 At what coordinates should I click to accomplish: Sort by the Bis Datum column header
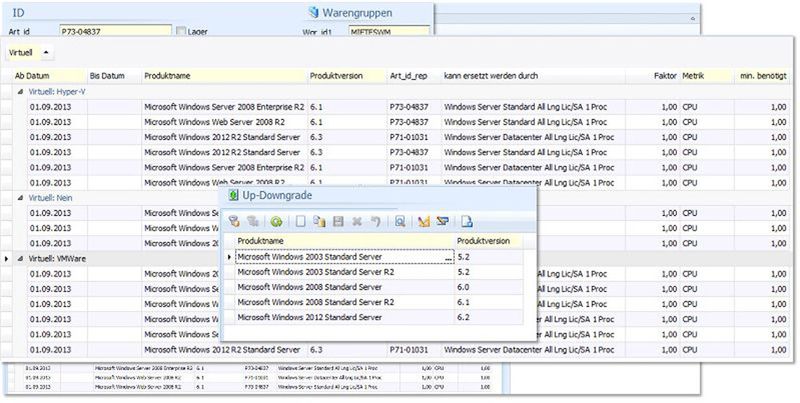[x=114, y=75]
